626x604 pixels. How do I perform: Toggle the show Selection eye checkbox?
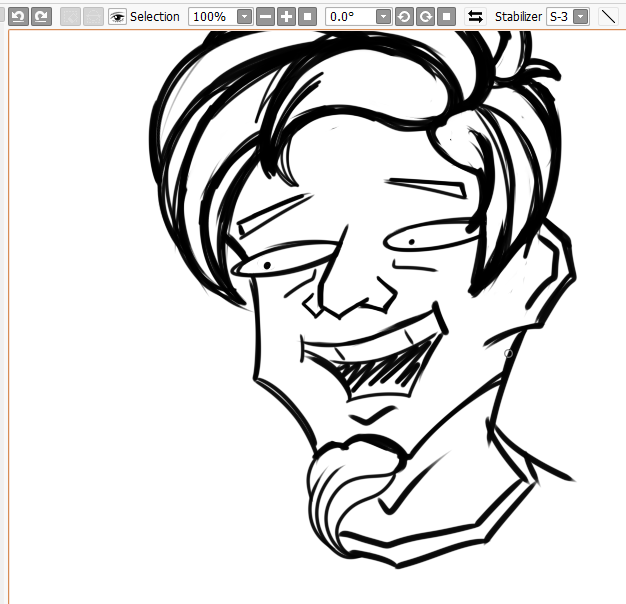(x=117, y=17)
